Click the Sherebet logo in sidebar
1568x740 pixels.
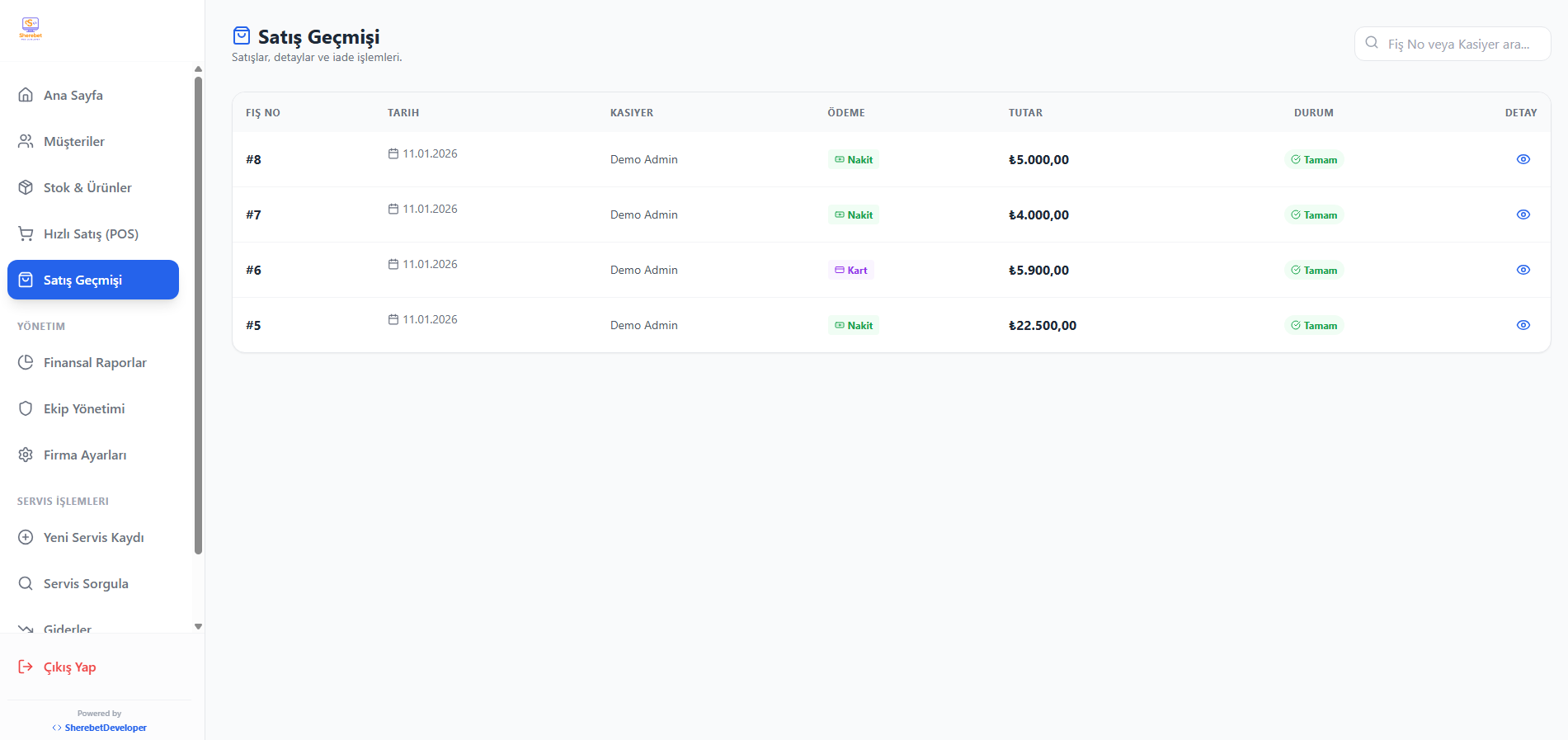tap(31, 28)
